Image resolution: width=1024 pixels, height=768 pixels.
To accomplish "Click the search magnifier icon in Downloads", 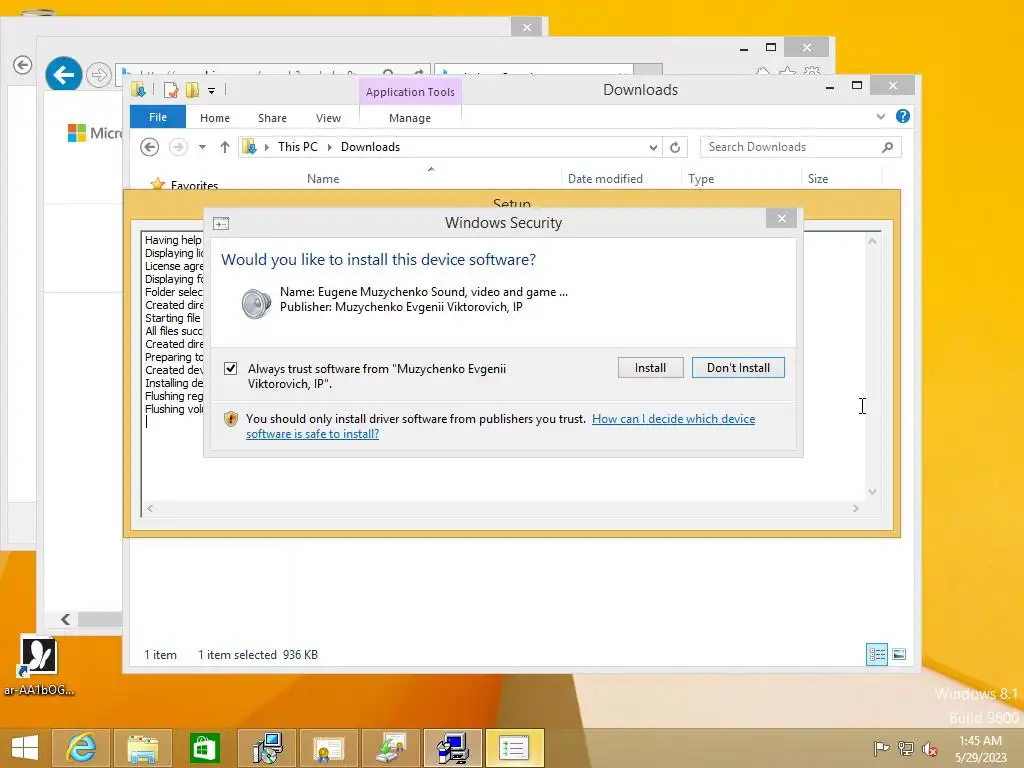I will coord(888,147).
